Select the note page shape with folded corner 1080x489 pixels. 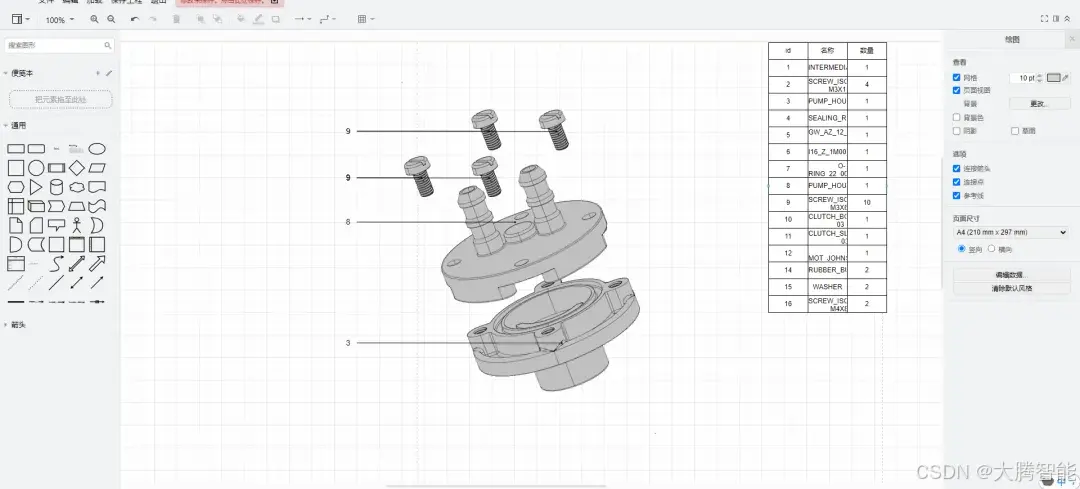coord(15,225)
